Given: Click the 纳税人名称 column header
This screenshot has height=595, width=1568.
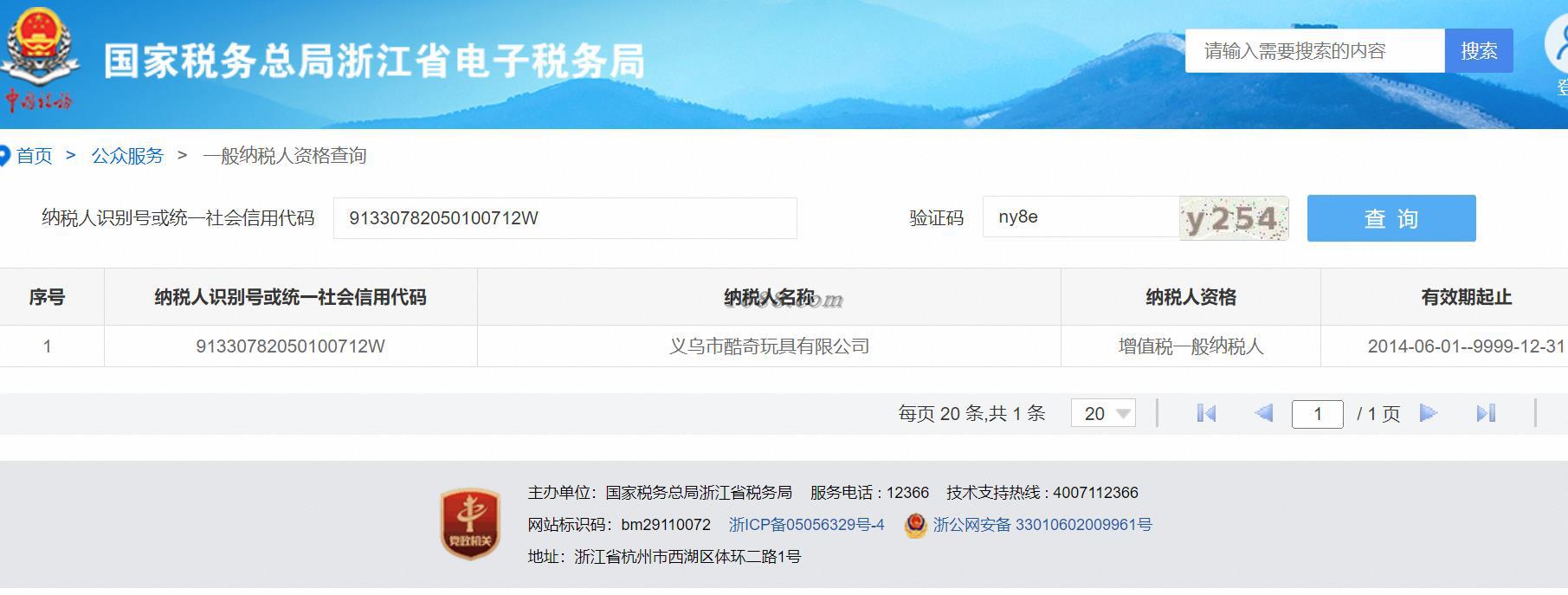Looking at the screenshot, I should 769,297.
